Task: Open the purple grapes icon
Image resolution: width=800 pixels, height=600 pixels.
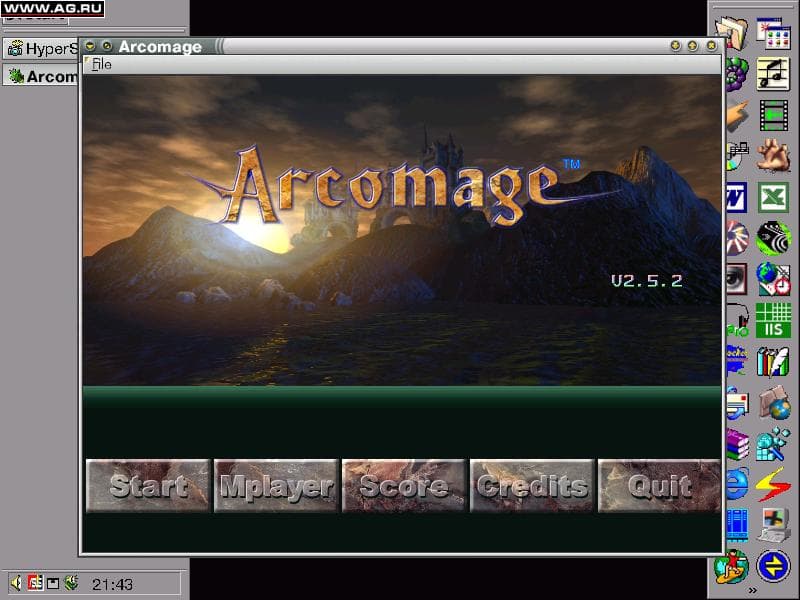Action: 737,74
